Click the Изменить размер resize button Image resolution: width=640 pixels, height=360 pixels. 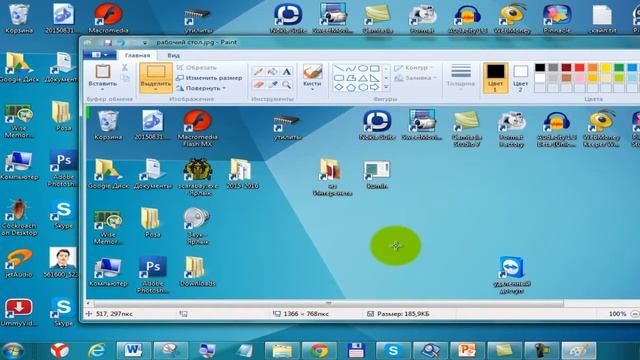pos(209,78)
